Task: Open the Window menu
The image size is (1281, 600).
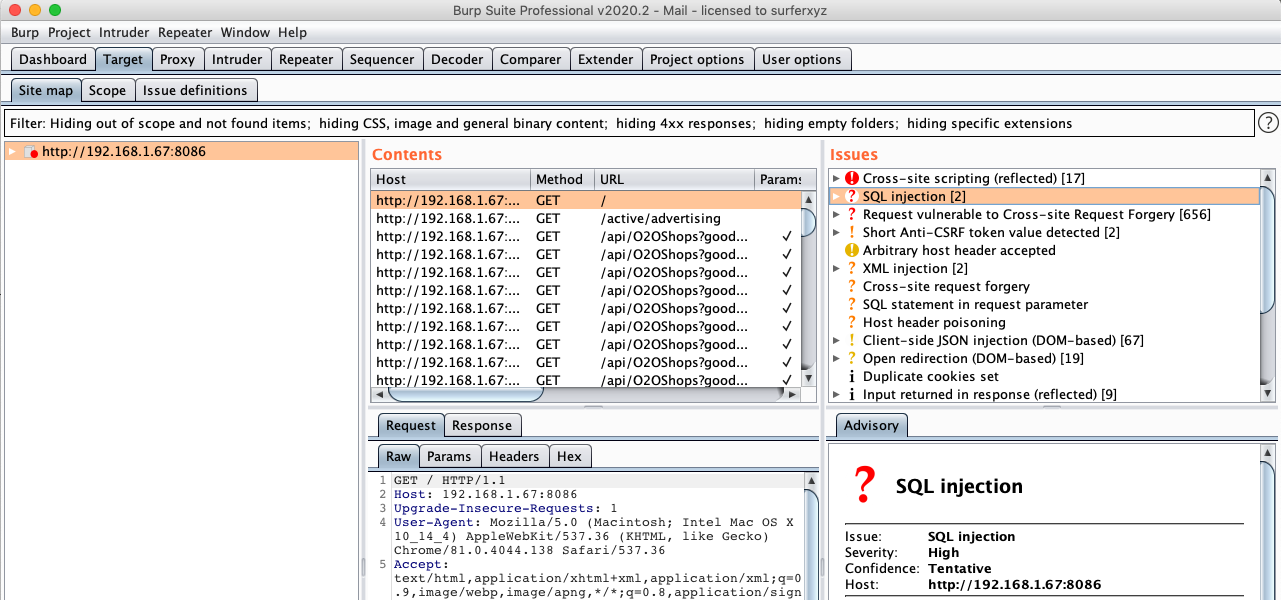Action: tap(245, 33)
